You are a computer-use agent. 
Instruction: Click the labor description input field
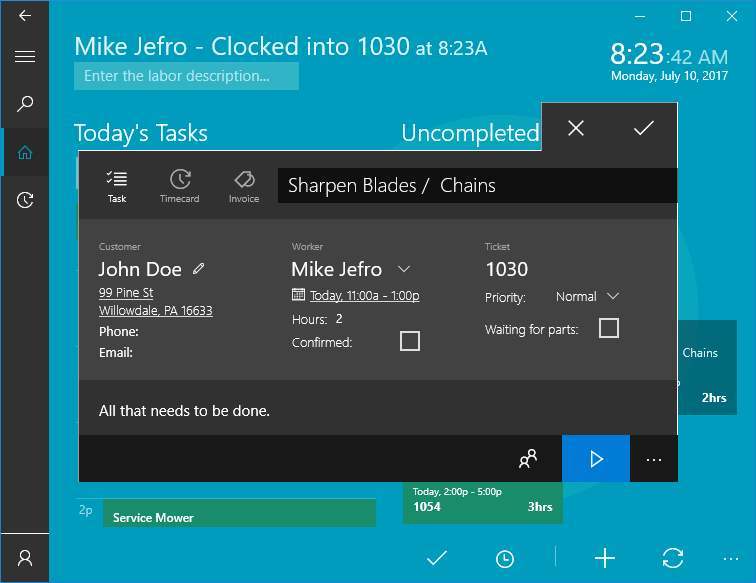[x=186, y=76]
